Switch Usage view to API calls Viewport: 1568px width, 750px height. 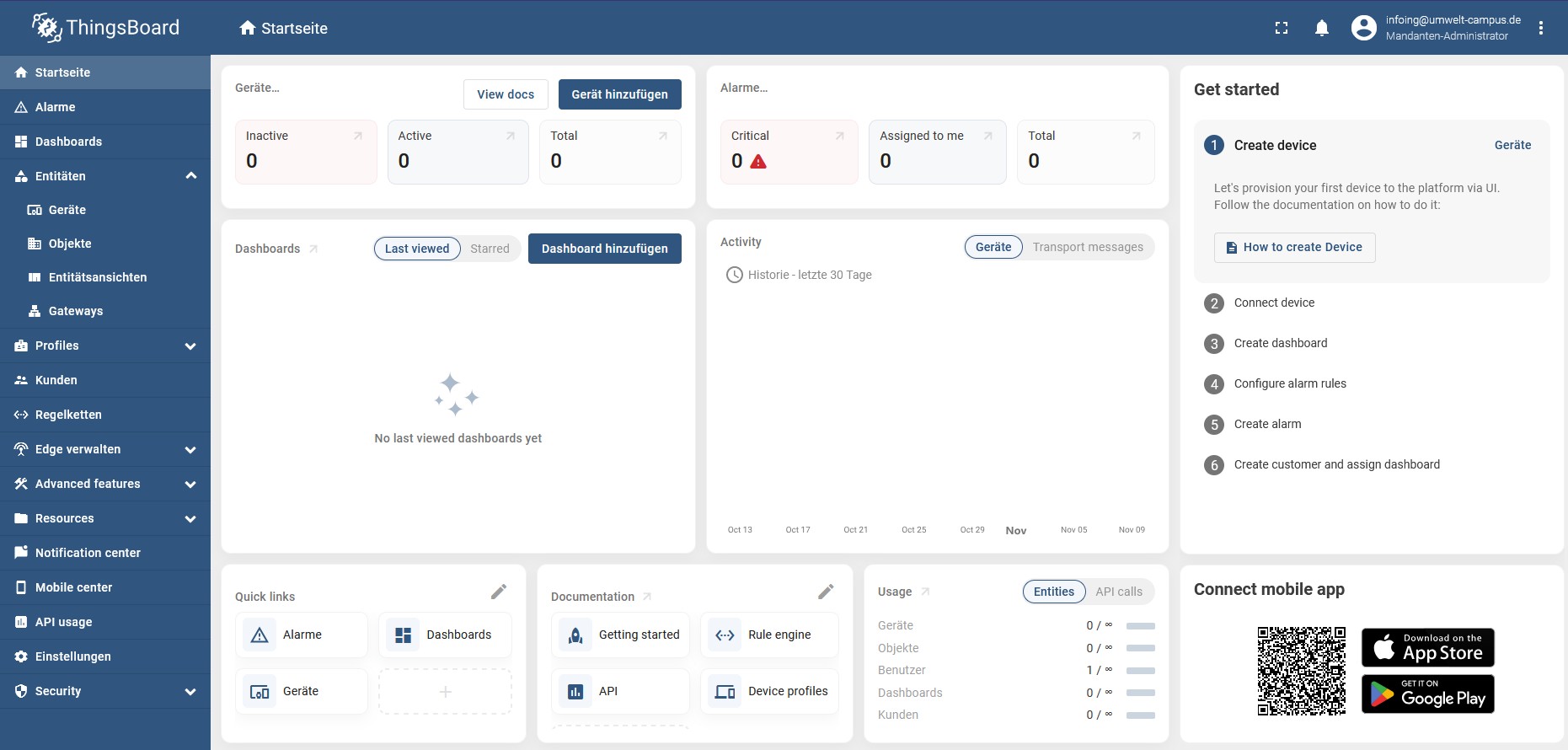click(1119, 592)
